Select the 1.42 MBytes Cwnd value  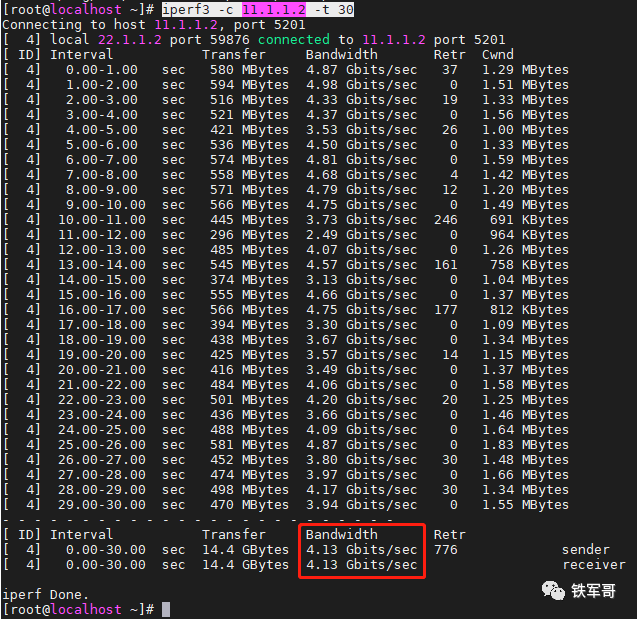[525, 175]
